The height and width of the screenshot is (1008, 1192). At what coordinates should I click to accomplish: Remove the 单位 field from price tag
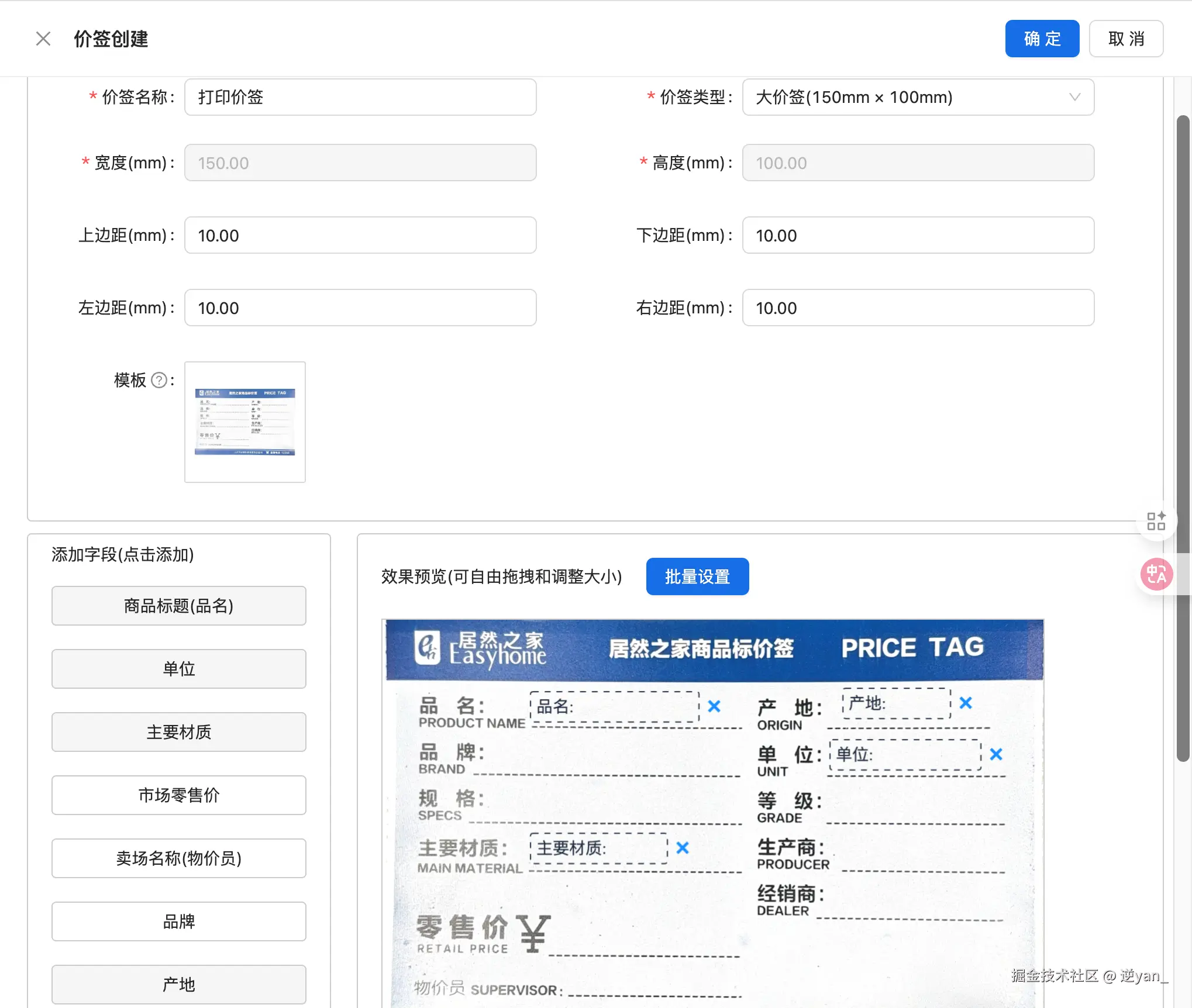click(996, 754)
